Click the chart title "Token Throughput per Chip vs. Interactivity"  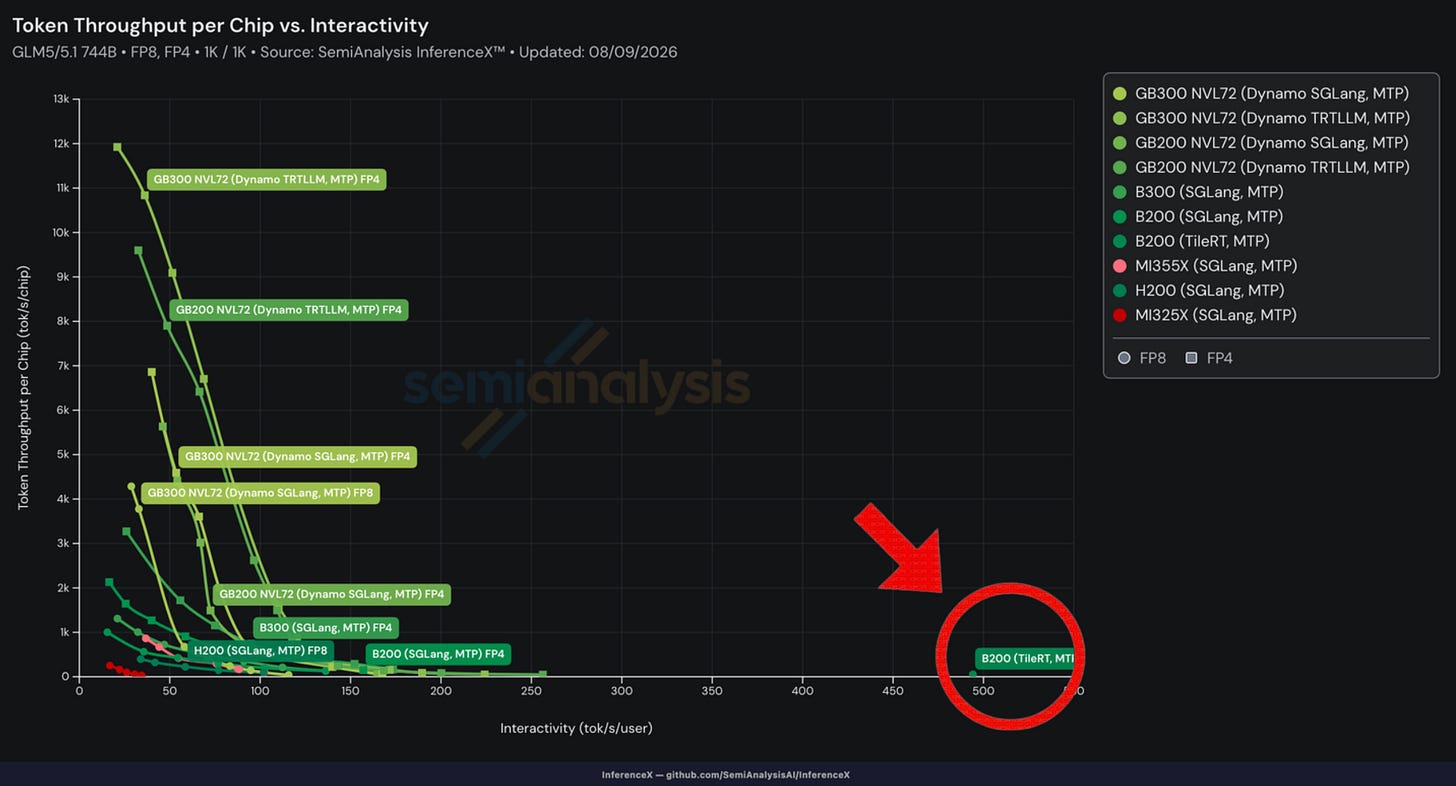tap(221, 26)
